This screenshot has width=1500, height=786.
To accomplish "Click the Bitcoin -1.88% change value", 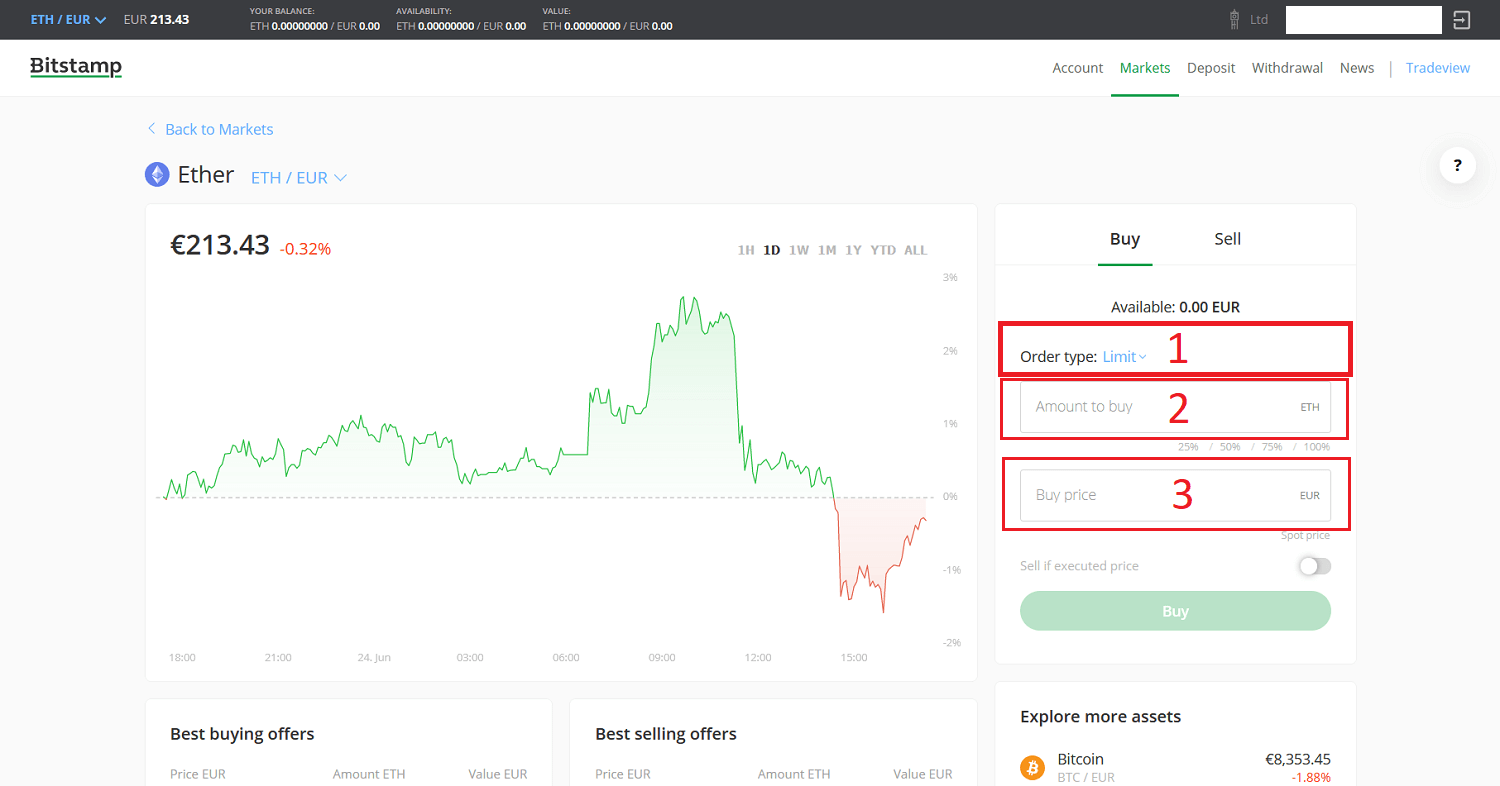I will click(x=1312, y=778).
